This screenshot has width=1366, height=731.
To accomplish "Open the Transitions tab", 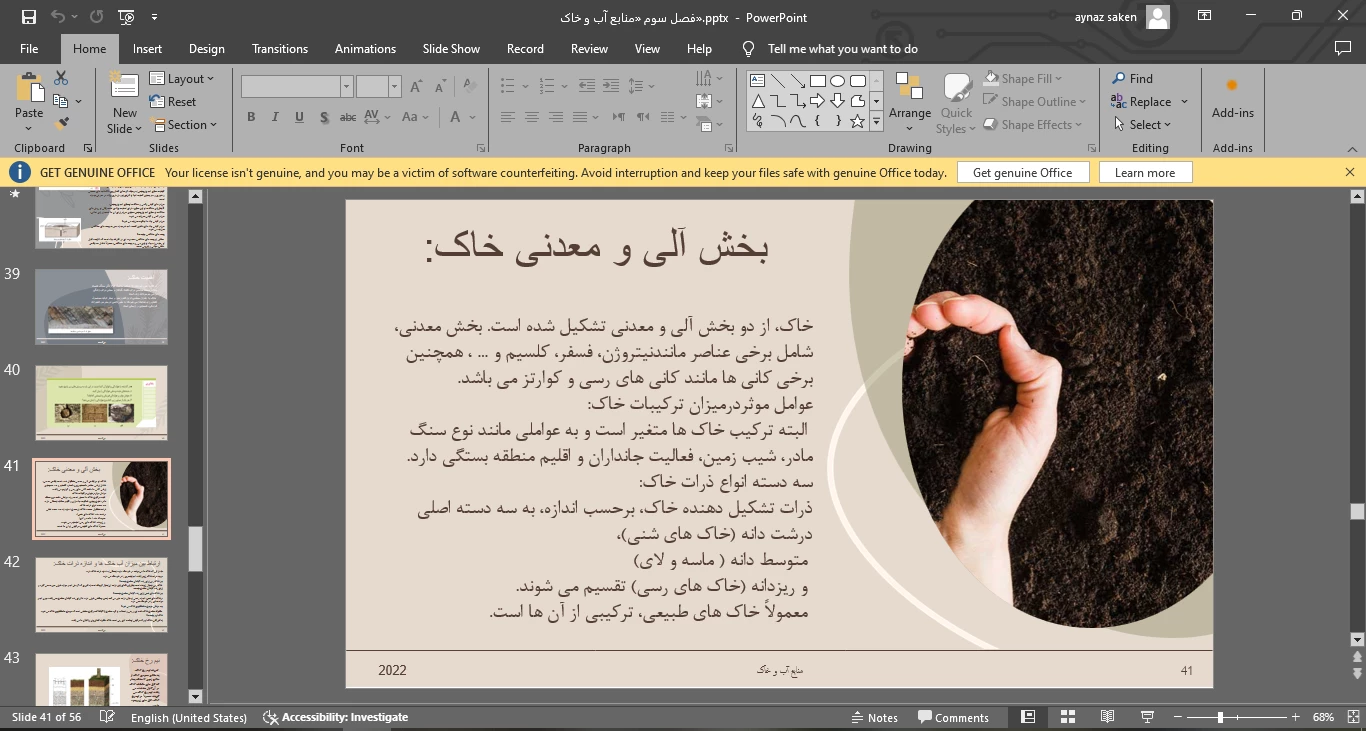I will point(280,49).
